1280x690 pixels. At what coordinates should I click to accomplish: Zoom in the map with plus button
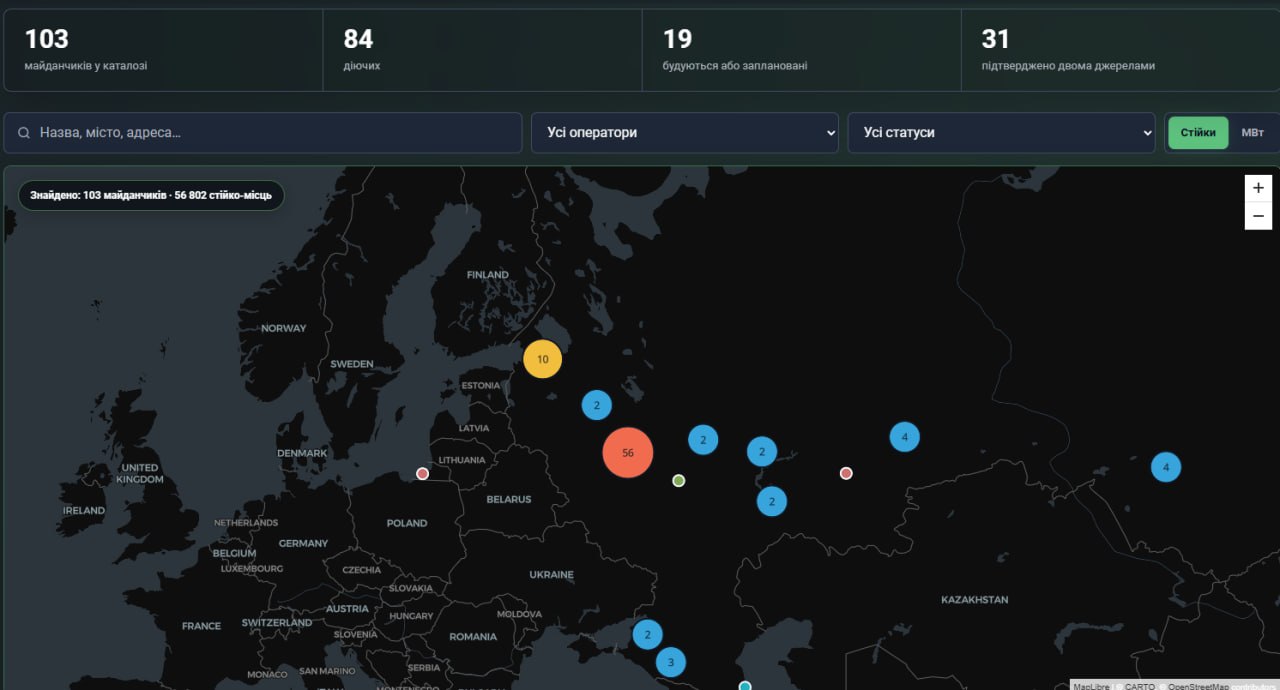tap(1258, 188)
